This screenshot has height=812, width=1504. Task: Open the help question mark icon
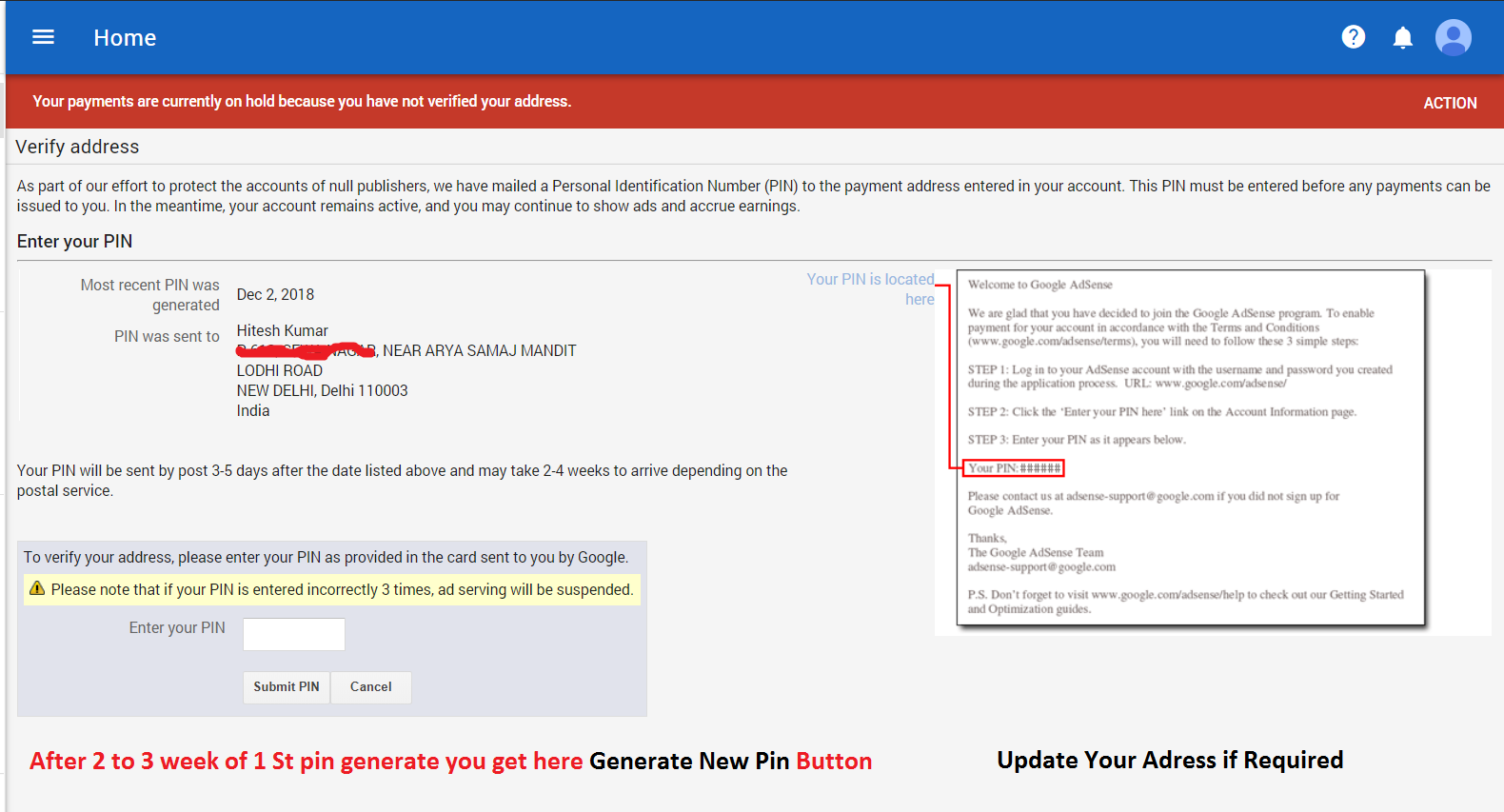click(x=1353, y=37)
